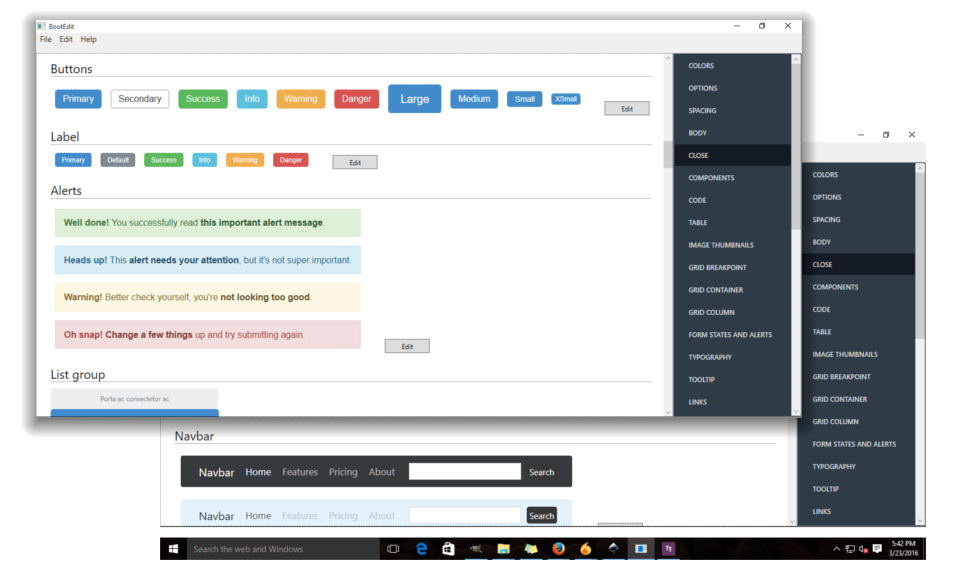Launch Firefox from taskbar
The height and width of the screenshot is (586, 970).
point(558,549)
